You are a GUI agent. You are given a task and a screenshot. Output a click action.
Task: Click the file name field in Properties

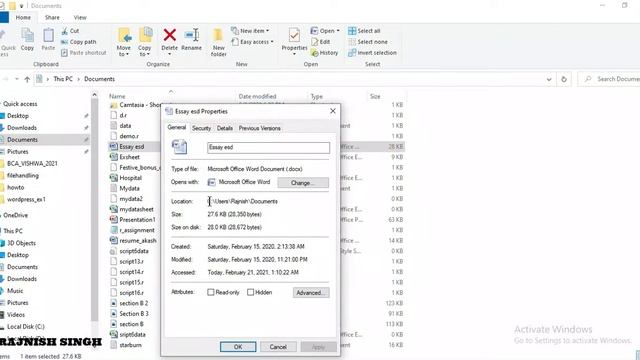coord(268,147)
